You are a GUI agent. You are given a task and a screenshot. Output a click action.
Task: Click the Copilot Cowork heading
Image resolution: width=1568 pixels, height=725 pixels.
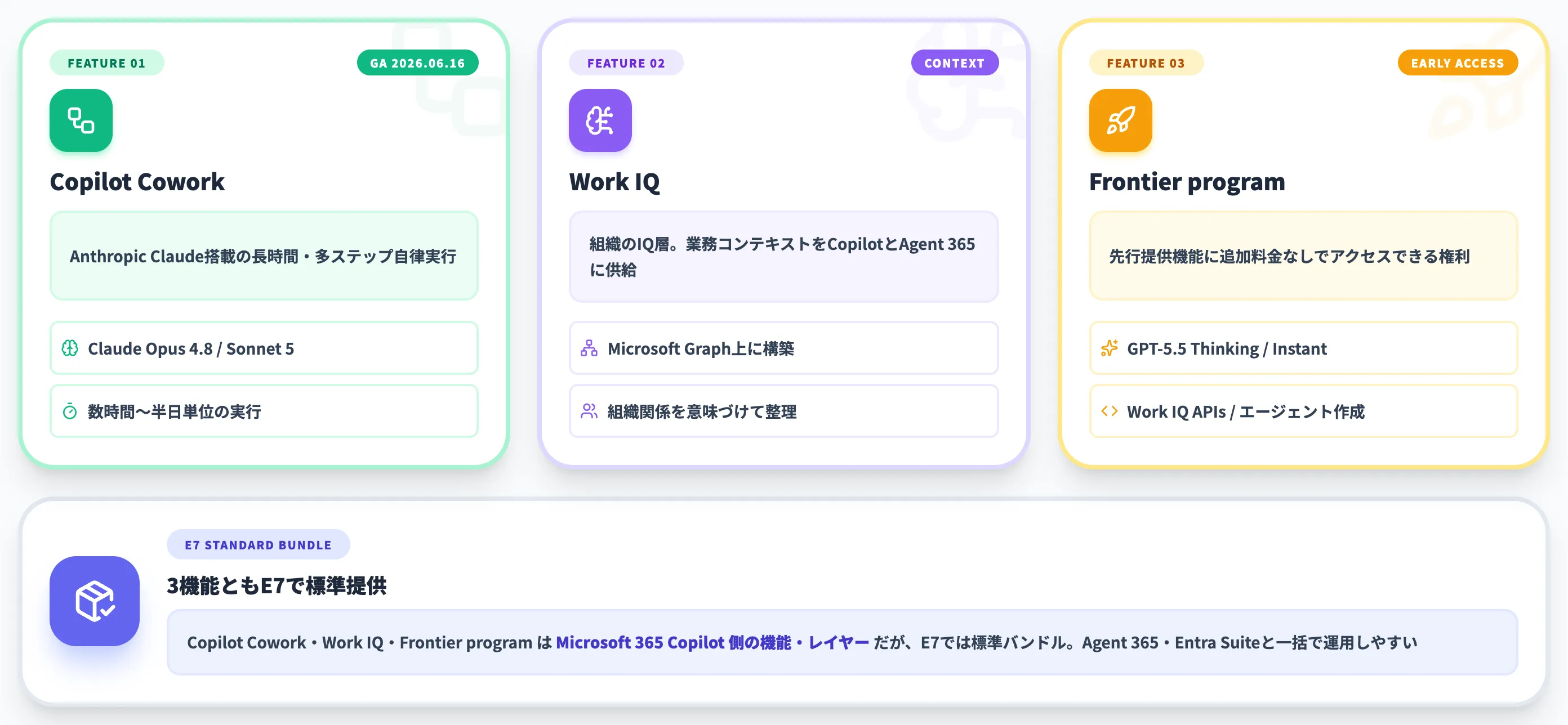coord(137,182)
